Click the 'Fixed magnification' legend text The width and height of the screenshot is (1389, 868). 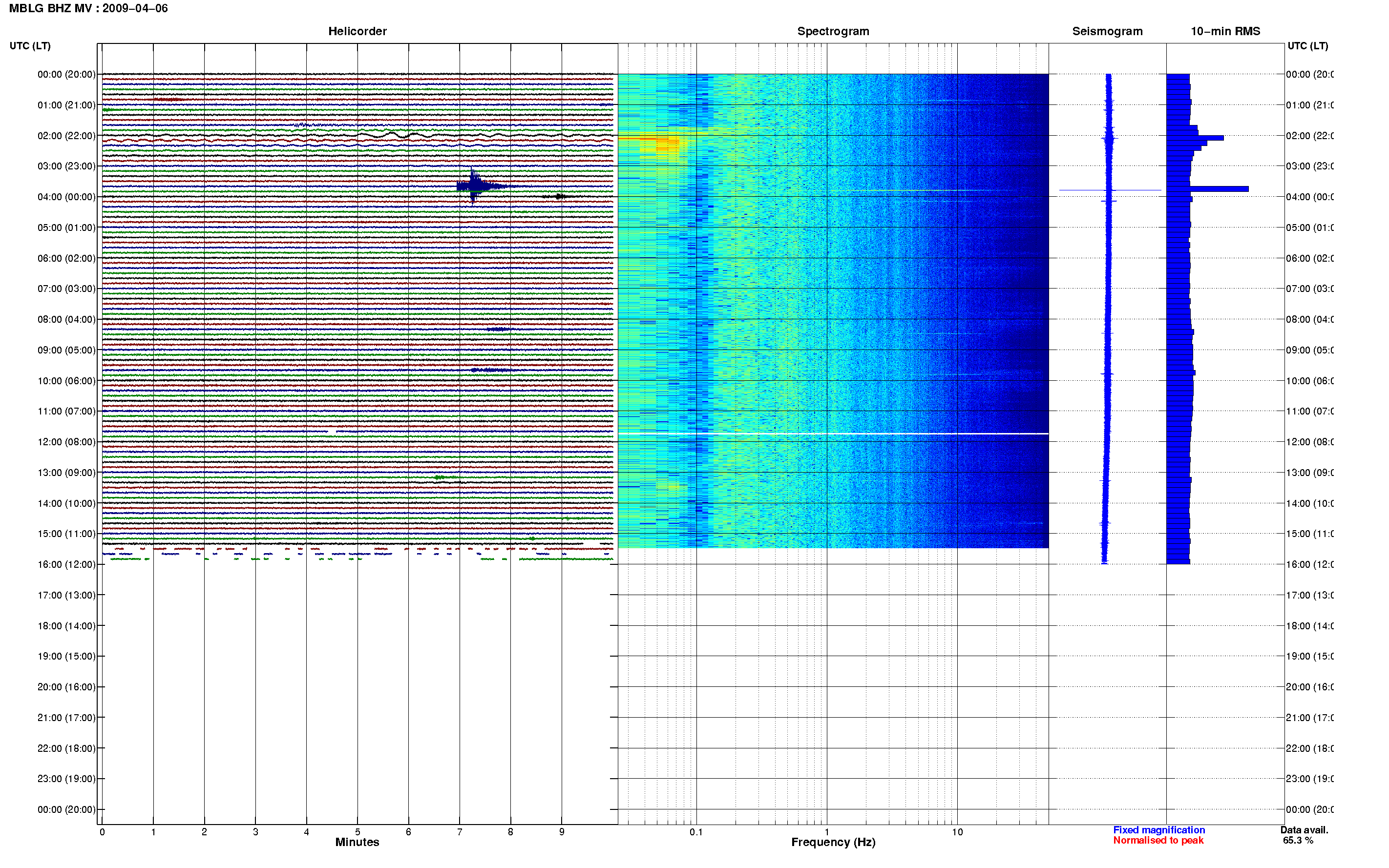pyautogui.click(x=1159, y=830)
